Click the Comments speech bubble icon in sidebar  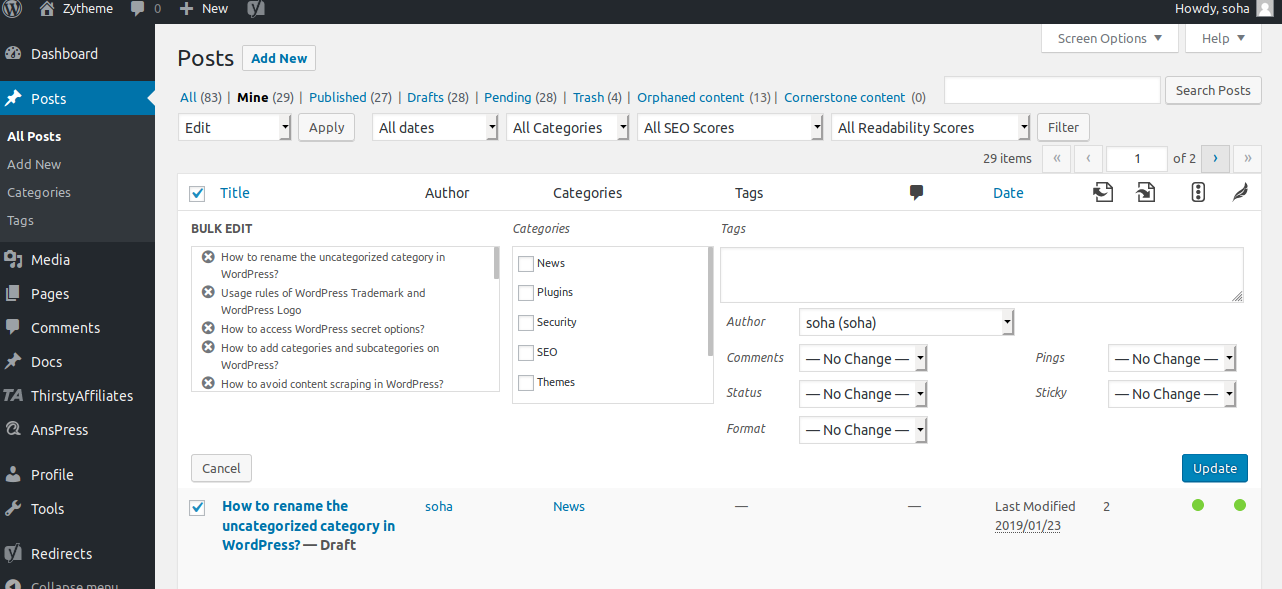click(14, 328)
